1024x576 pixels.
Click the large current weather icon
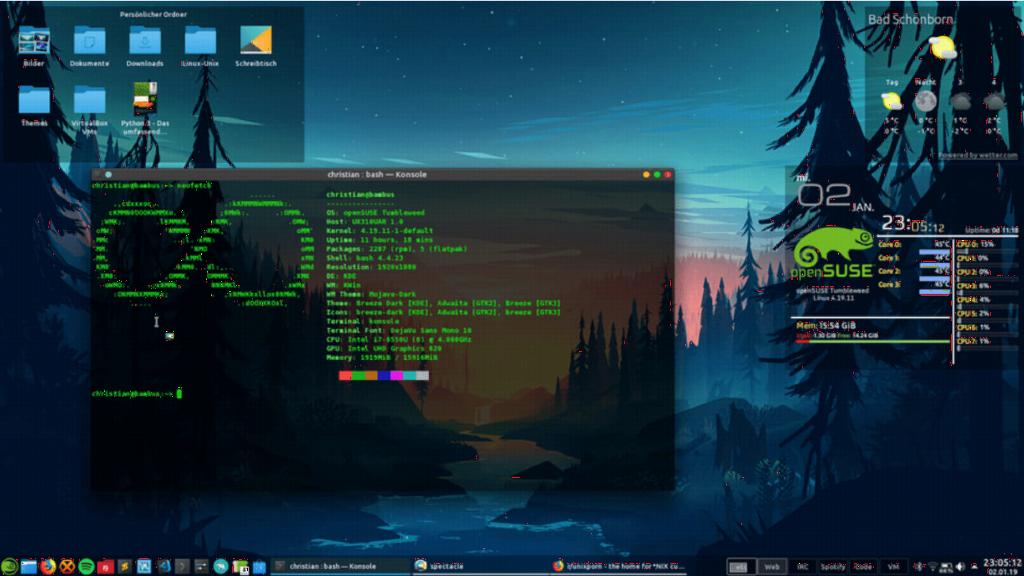click(x=943, y=48)
